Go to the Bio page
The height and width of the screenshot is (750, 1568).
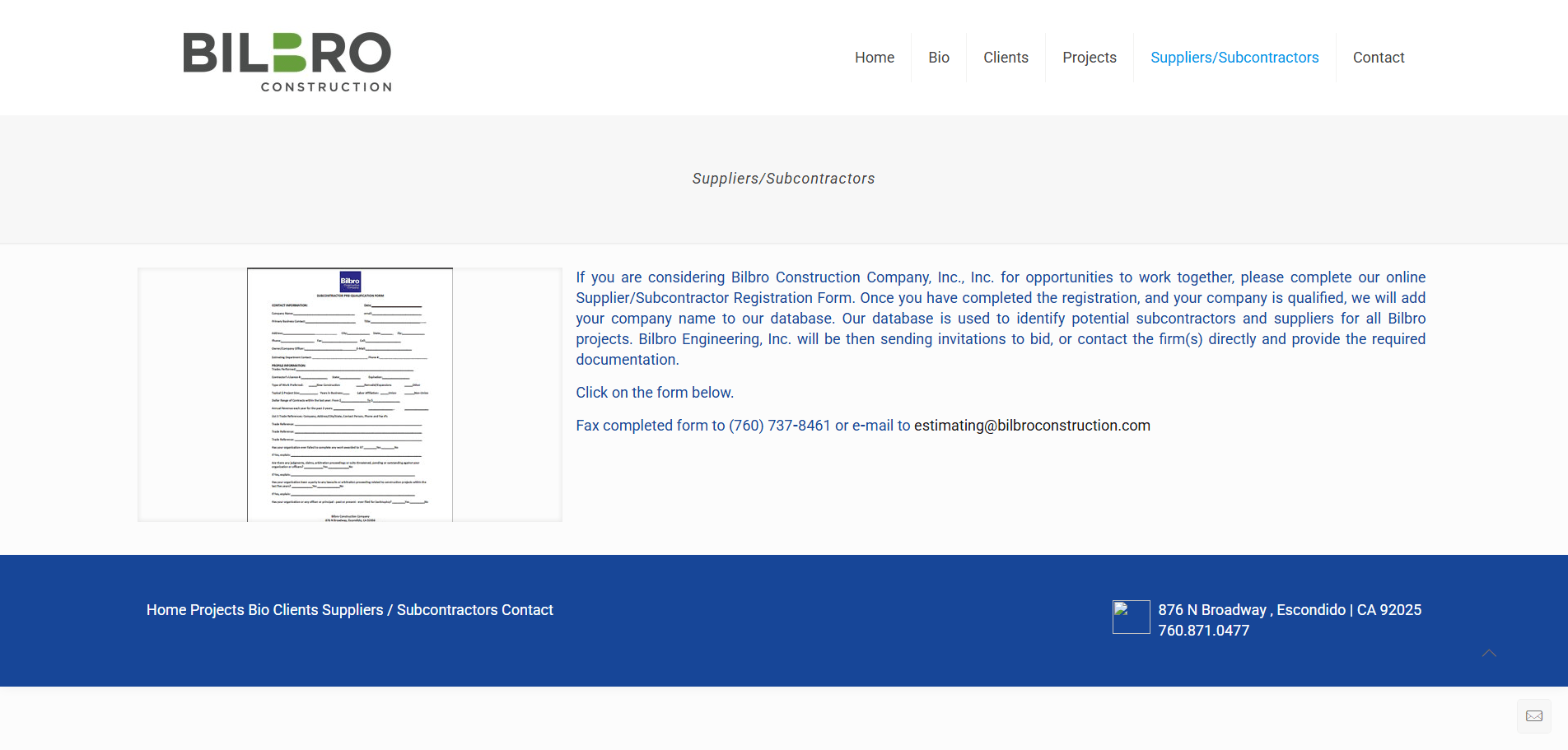[938, 58]
